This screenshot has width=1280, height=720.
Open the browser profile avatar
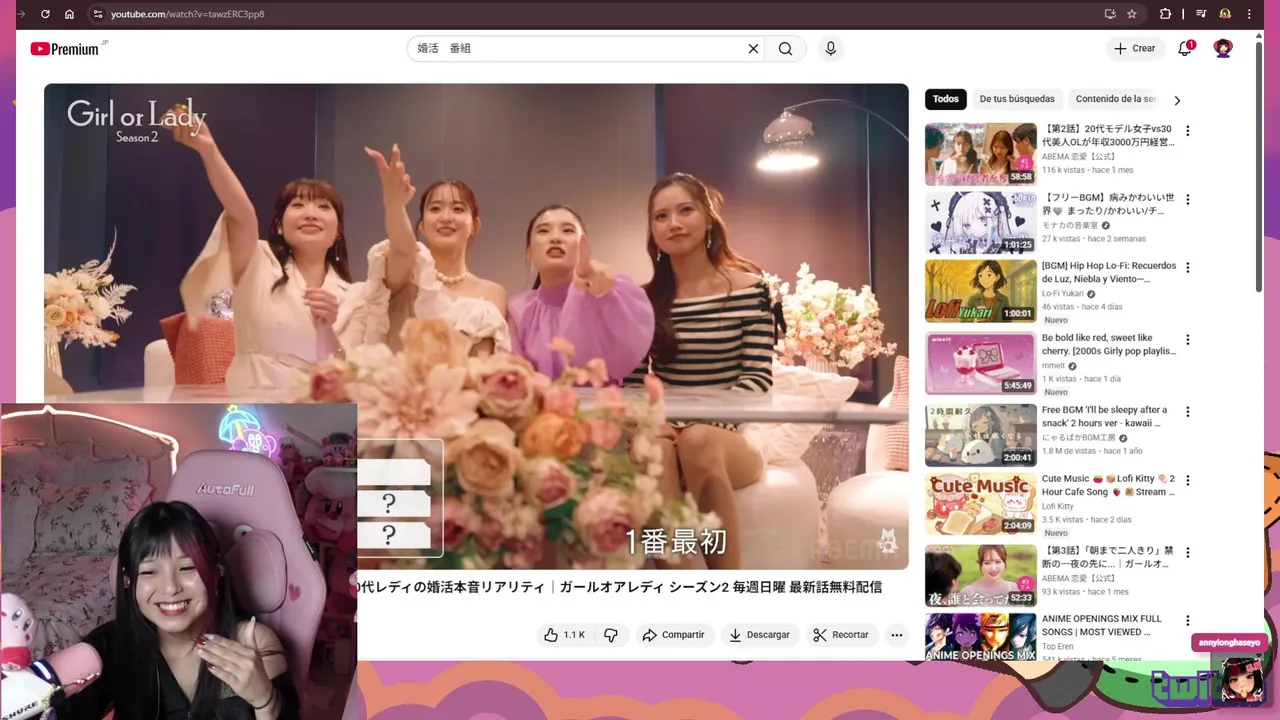(1225, 14)
